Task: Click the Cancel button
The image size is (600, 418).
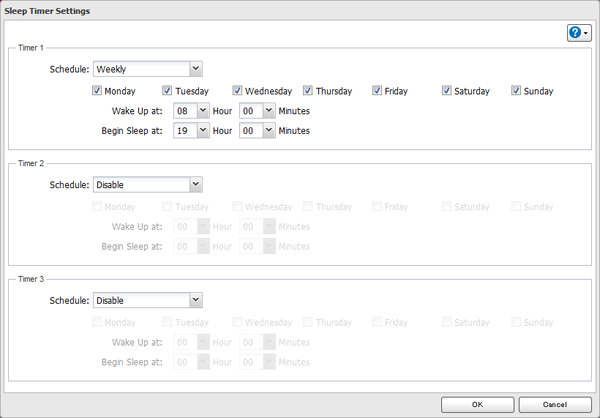Action: click(555, 404)
